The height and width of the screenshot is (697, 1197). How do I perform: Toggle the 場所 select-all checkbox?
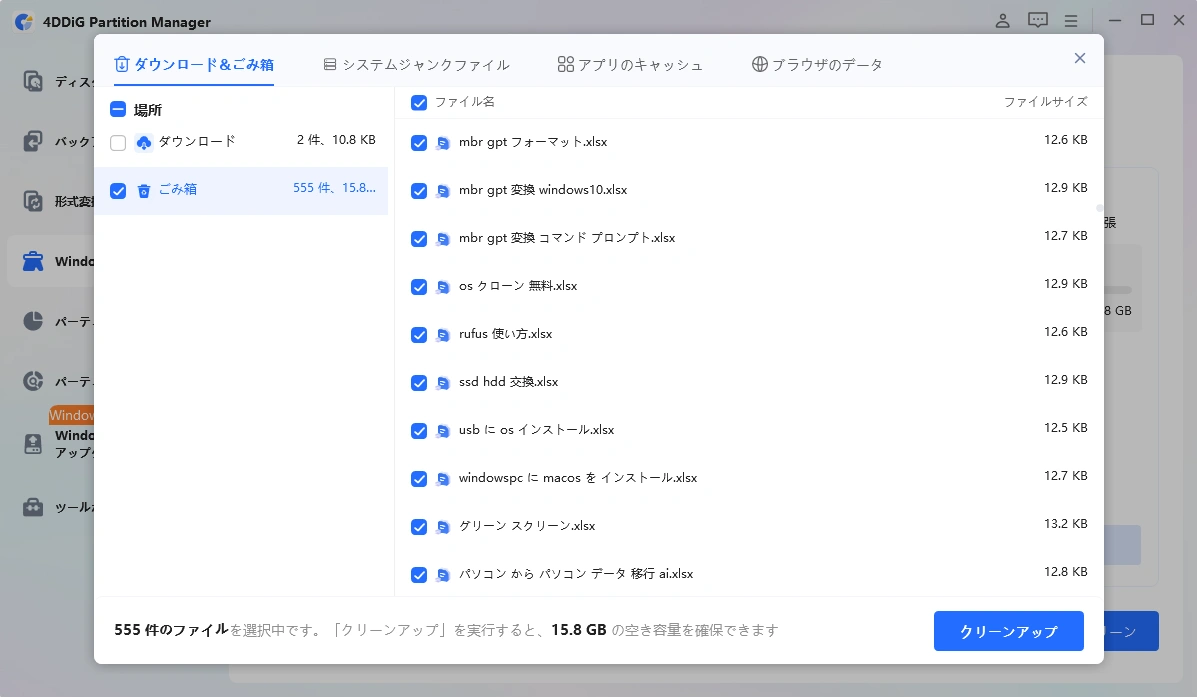(118, 109)
